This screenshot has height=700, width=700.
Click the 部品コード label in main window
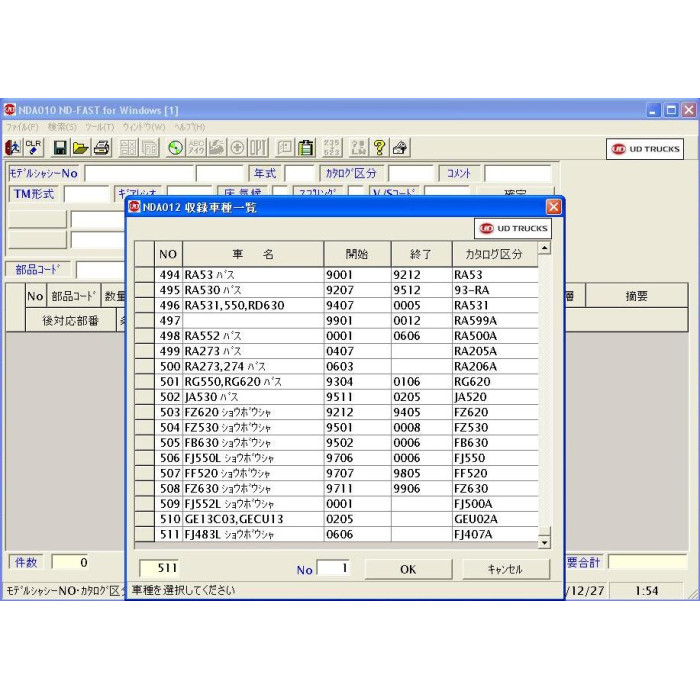tap(38, 270)
